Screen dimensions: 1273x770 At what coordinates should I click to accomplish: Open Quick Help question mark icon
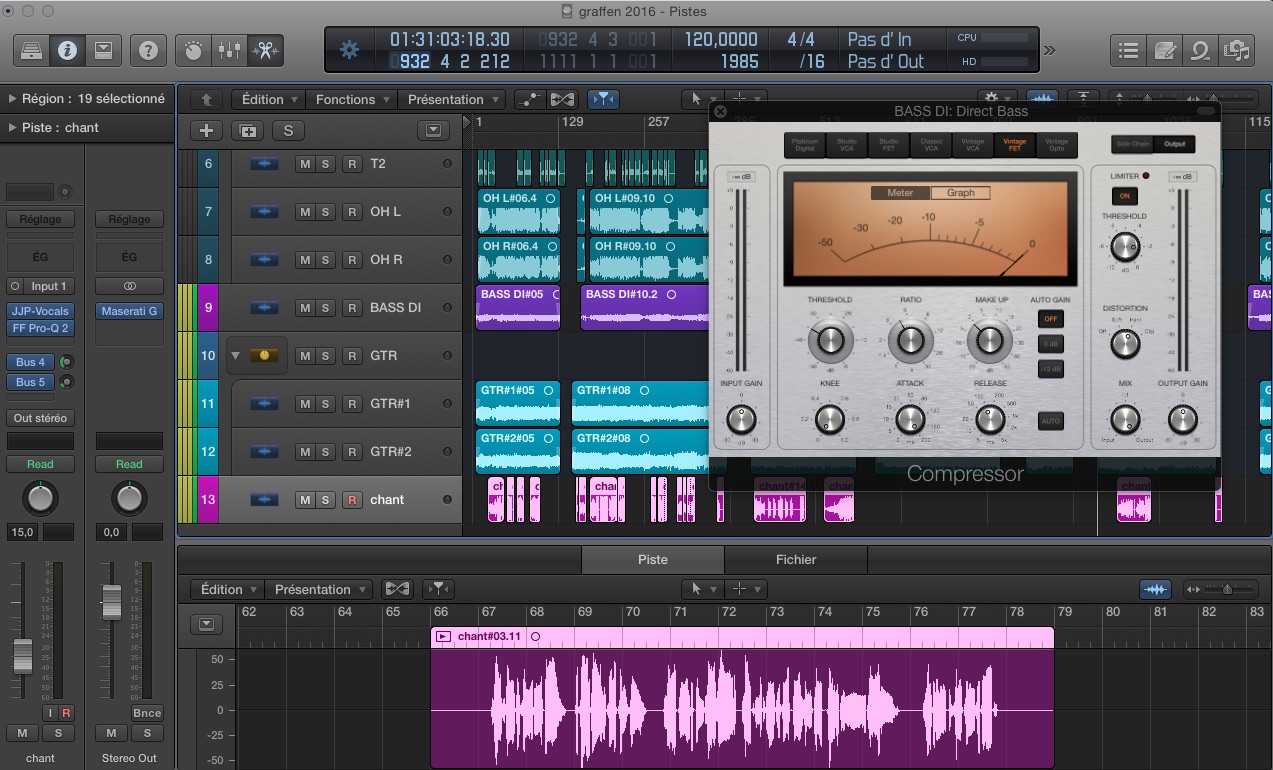click(x=149, y=50)
